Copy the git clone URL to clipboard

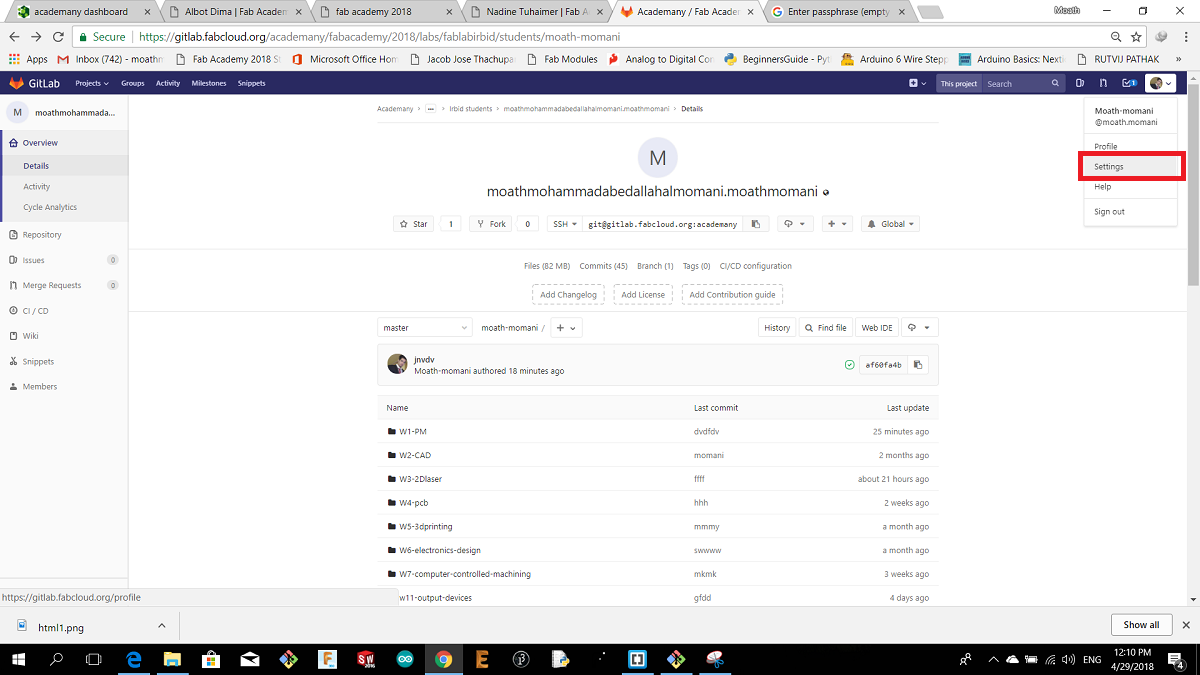[756, 224]
